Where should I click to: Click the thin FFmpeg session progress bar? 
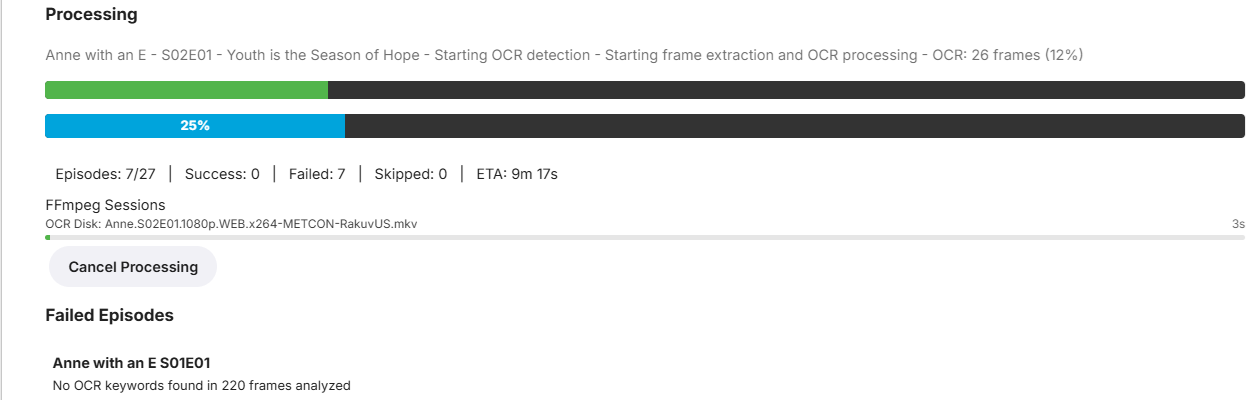coord(645,237)
